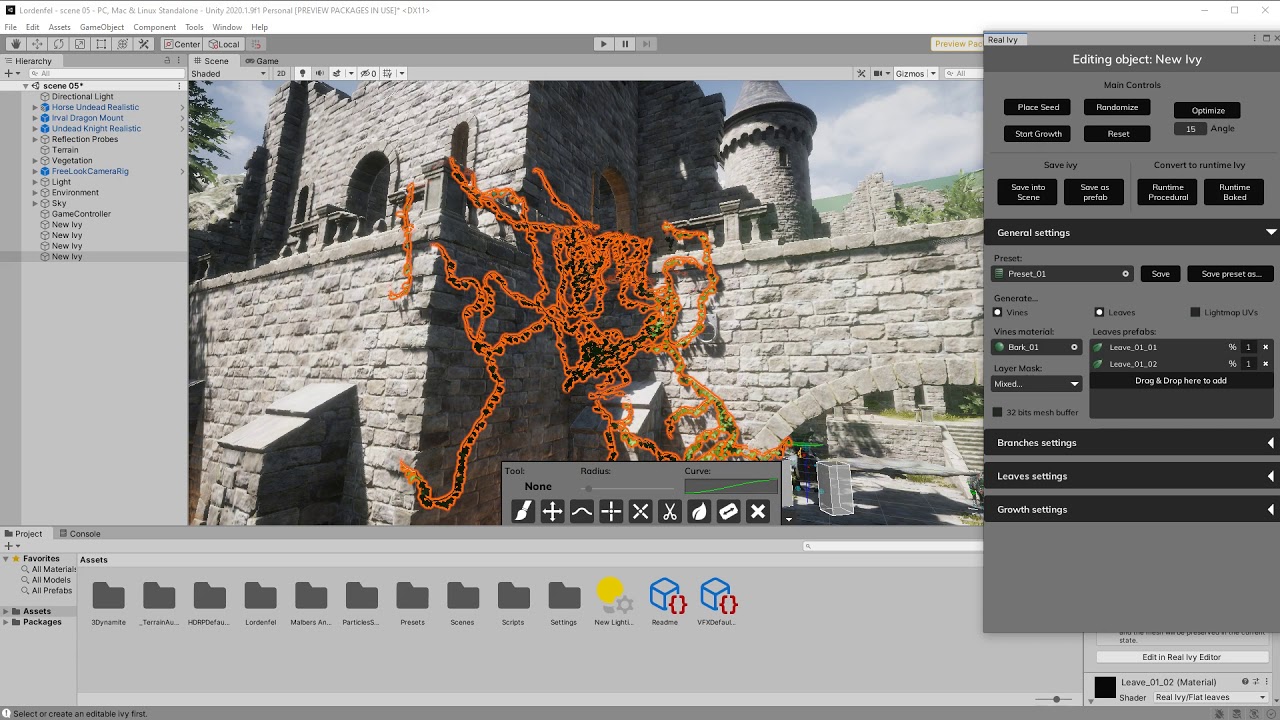Image resolution: width=1280 pixels, height=720 pixels.
Task: Click the Step frame button
Action: (x=647, y=44)
